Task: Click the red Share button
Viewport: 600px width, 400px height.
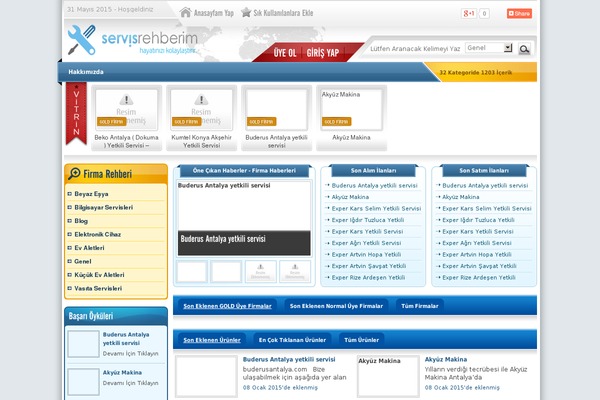Action: point(519,14)
